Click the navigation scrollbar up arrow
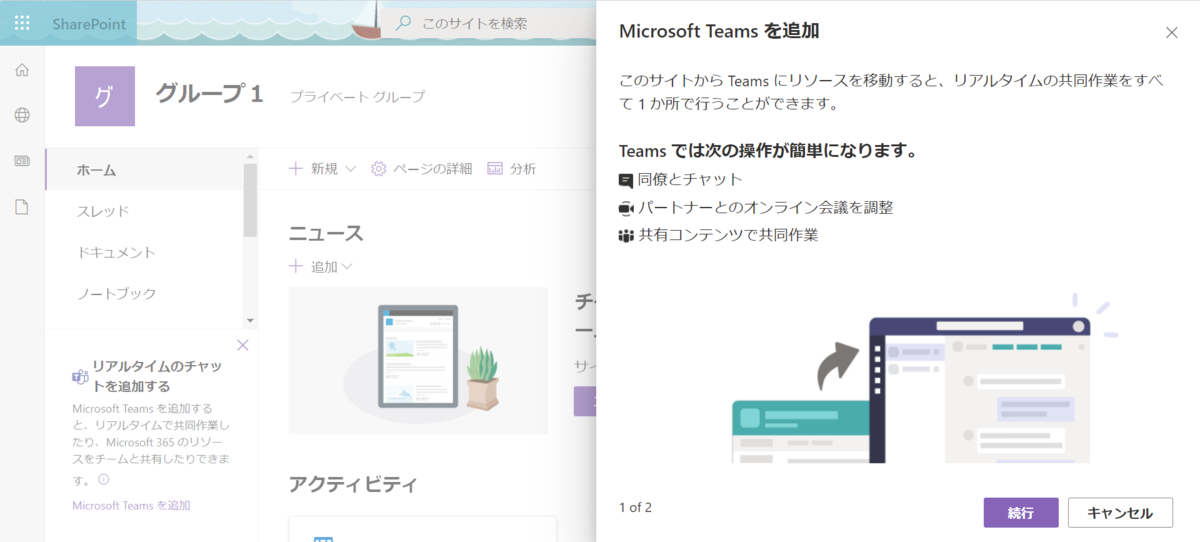 coord(251,156)
